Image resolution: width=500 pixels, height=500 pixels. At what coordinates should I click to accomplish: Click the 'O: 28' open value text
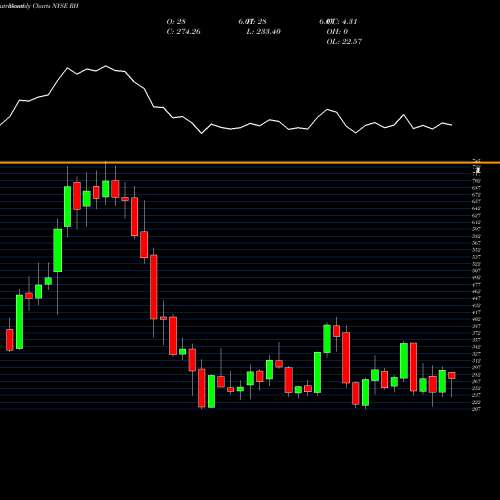(176, 22)
